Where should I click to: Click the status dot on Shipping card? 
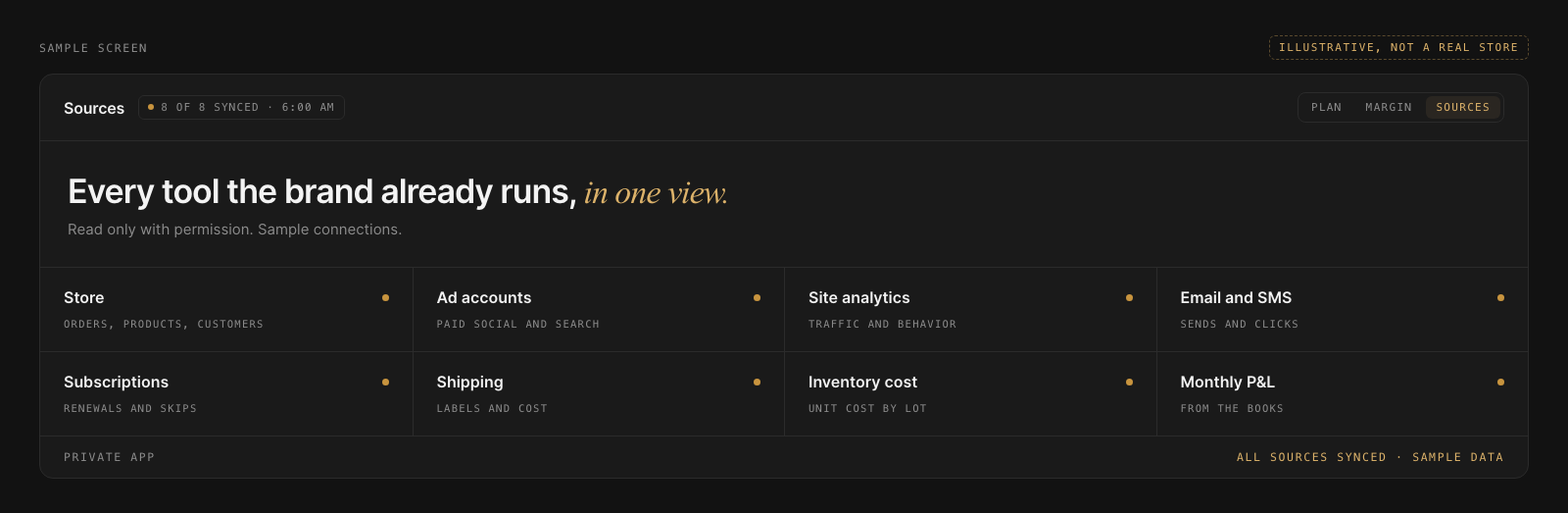(x=757, y=382)
